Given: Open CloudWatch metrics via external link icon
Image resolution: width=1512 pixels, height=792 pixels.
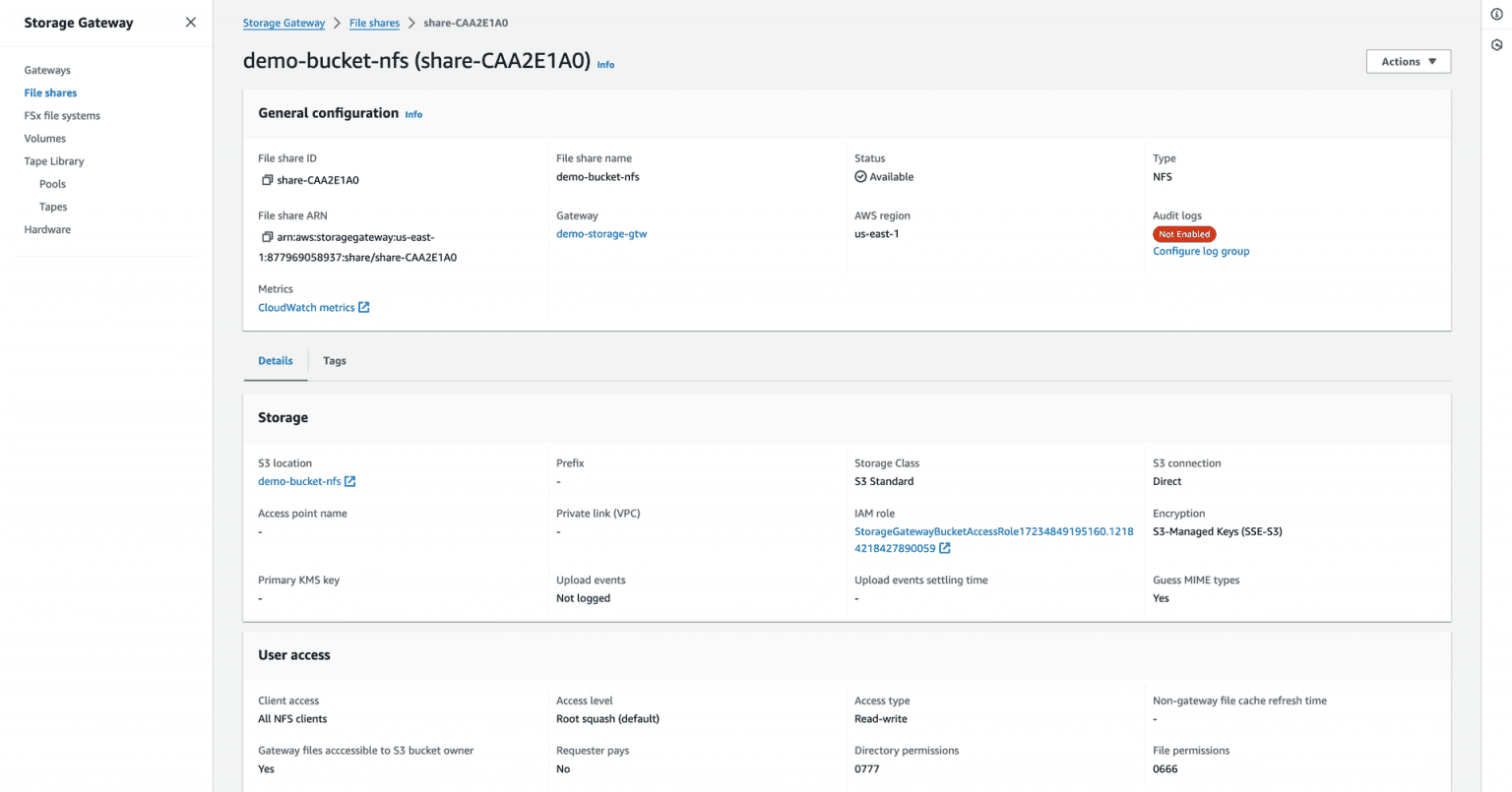Looking at the screenshot, I should pos(363,307).
